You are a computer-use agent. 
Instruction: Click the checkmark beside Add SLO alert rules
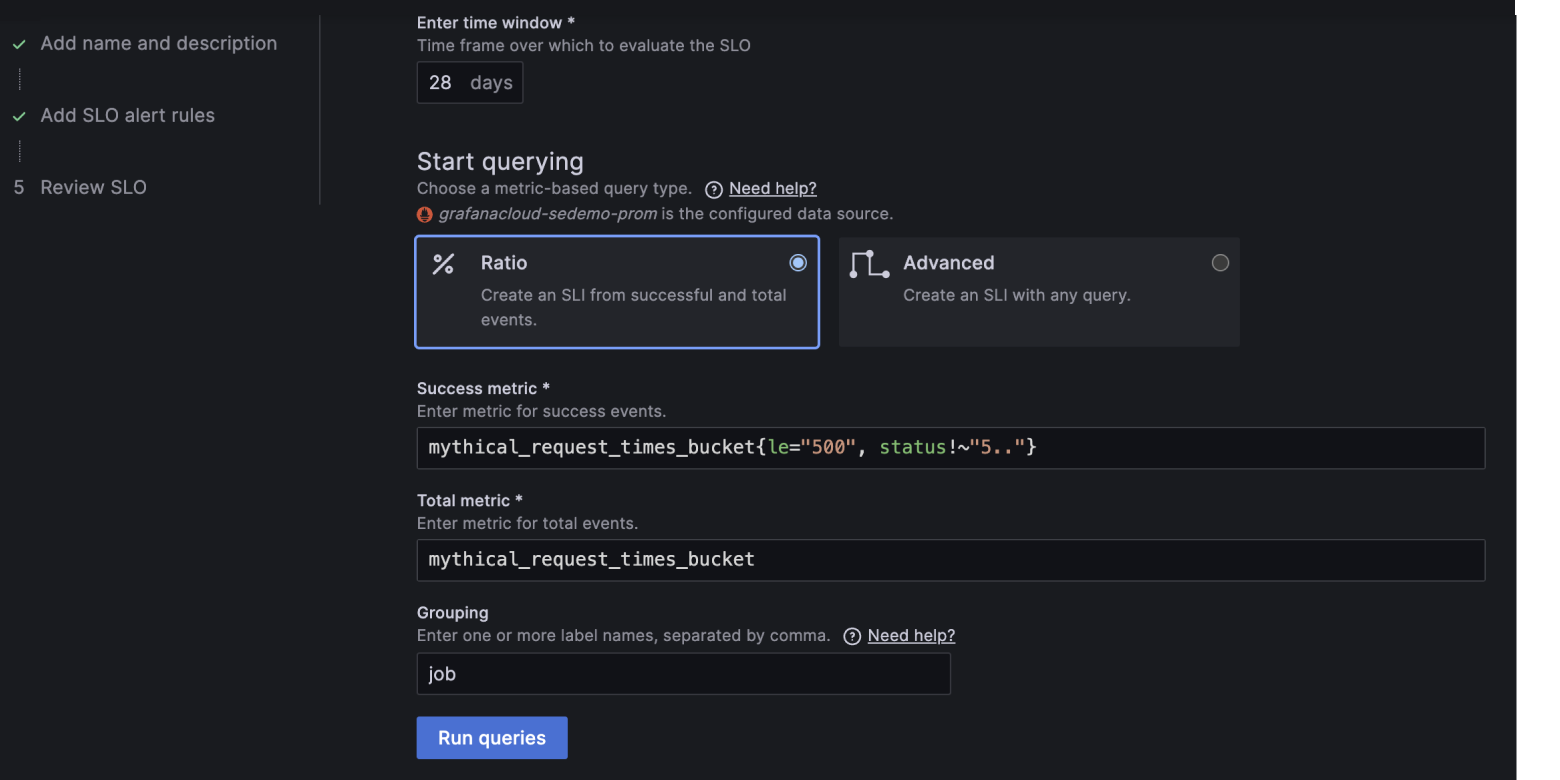coord(19,115)
